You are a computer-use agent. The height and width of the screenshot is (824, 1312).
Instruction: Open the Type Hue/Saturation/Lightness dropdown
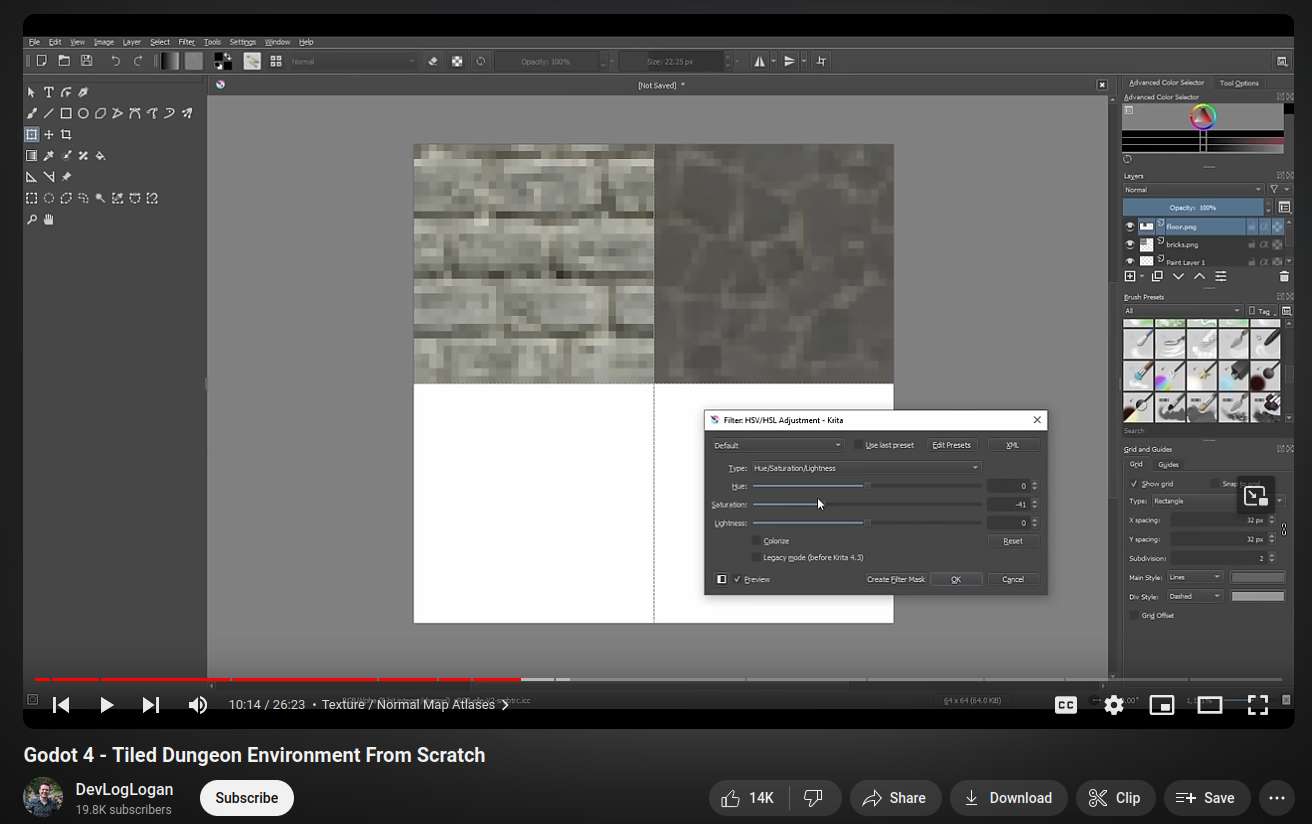pos(866,468)
